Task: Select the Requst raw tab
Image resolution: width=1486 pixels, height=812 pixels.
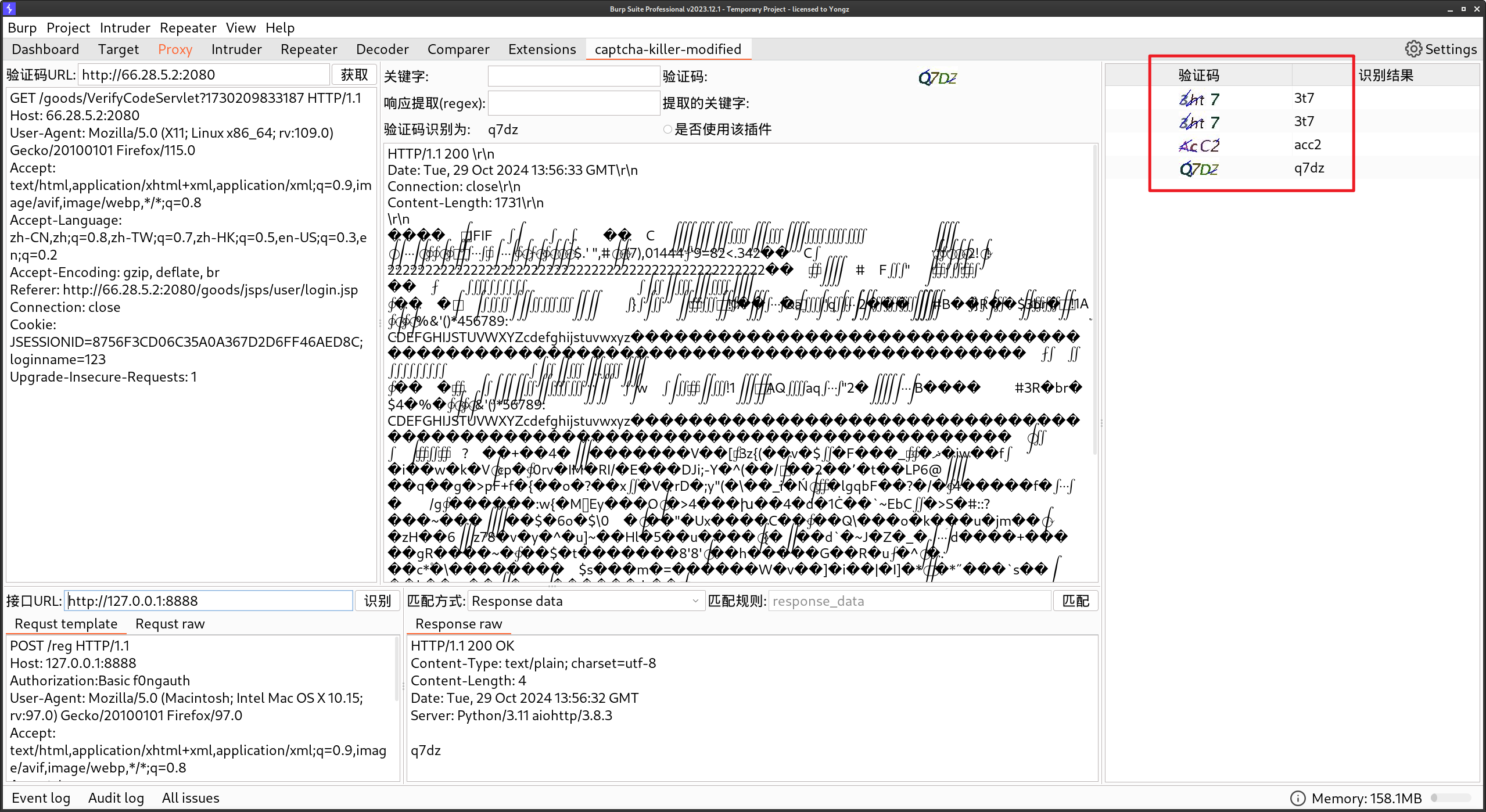Action: pos(170,624)
